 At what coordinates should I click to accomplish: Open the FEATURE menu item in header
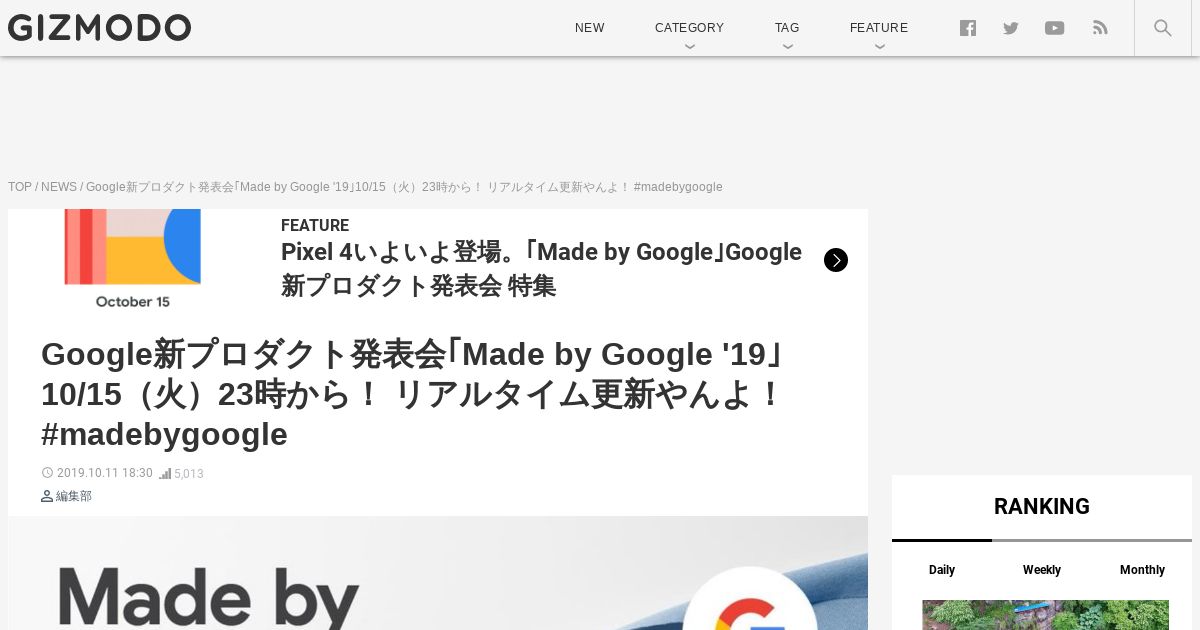click(x=879, y=28)
